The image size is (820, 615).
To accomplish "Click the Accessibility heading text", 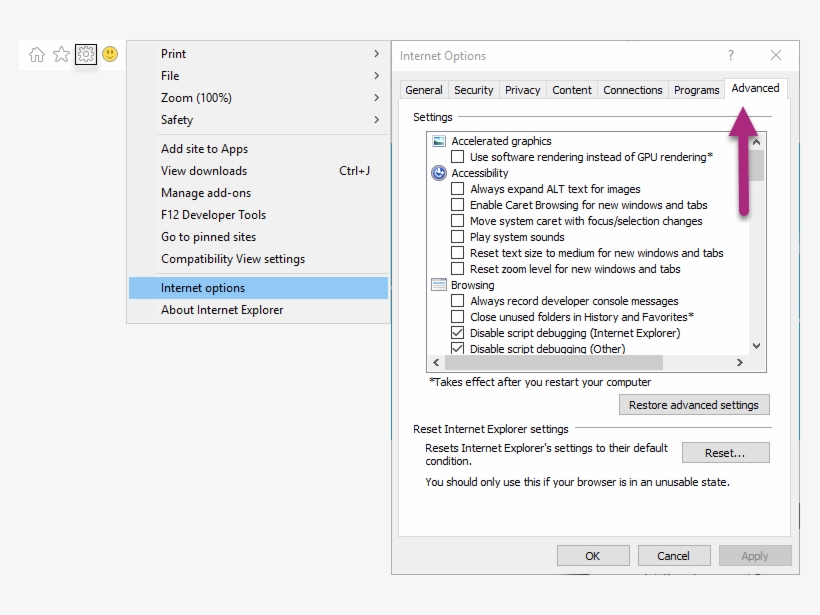I will coord(480,173).
